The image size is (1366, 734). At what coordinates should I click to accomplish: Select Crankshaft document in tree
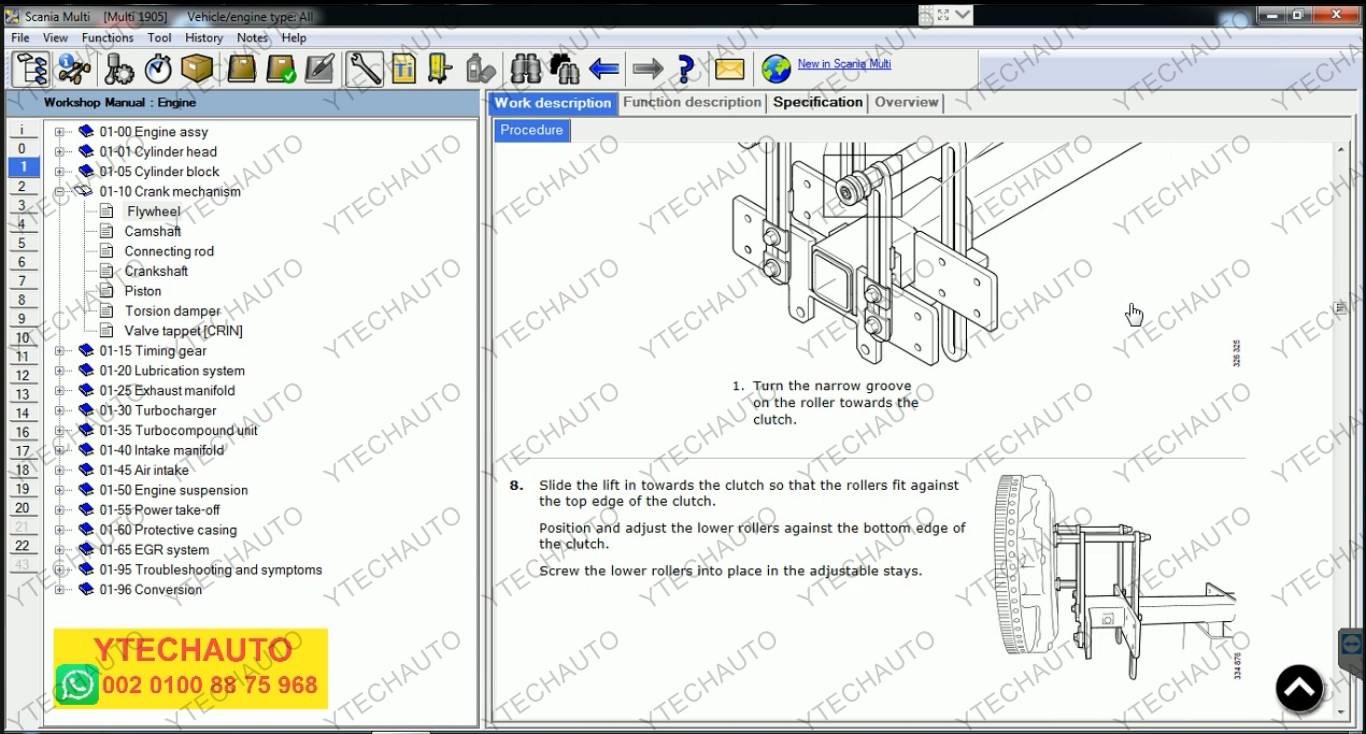(156, 271)
